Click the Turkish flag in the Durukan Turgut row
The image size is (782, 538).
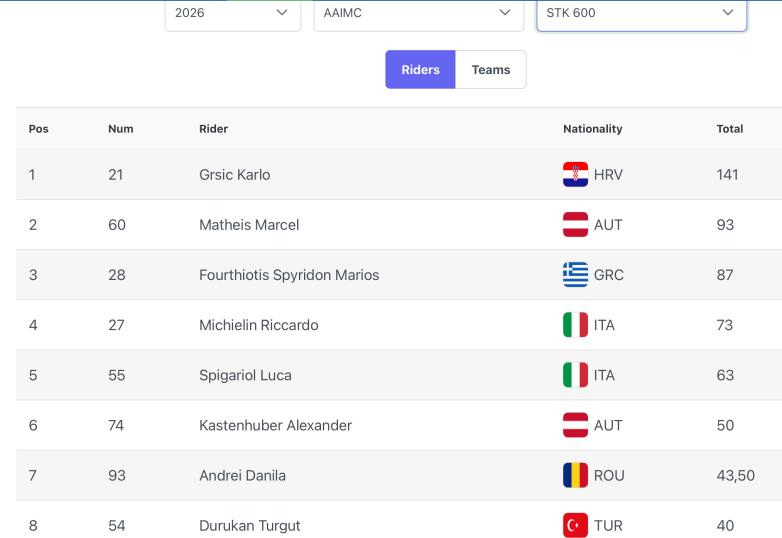(575, 525)
